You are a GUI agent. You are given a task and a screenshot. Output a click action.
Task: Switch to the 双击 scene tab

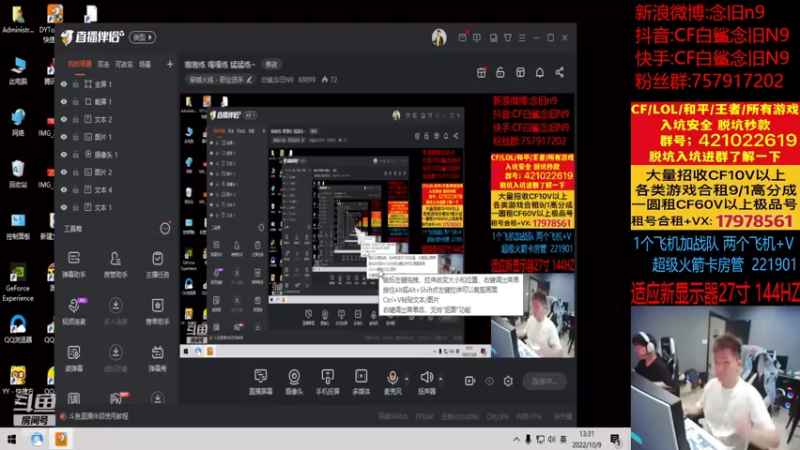pos(104,64)
